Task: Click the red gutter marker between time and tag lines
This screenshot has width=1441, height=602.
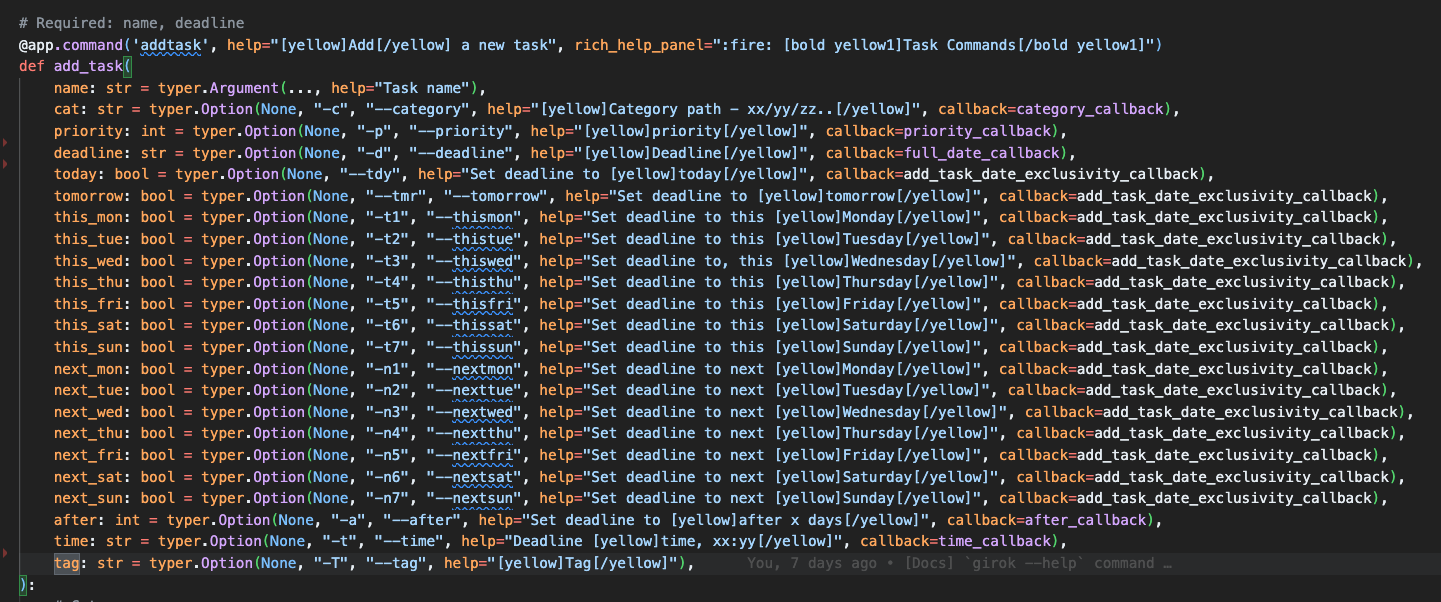Action: tap(5, 552)
